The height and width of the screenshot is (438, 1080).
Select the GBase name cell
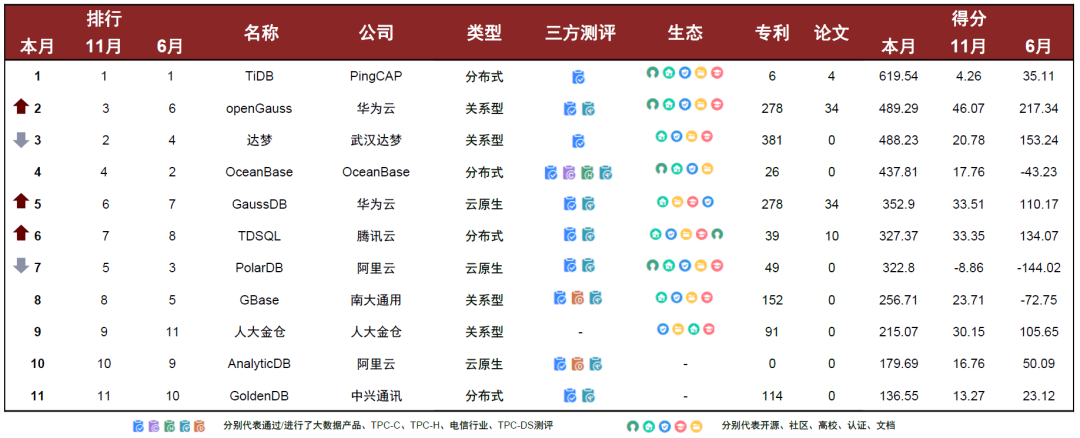coord(261,300)
